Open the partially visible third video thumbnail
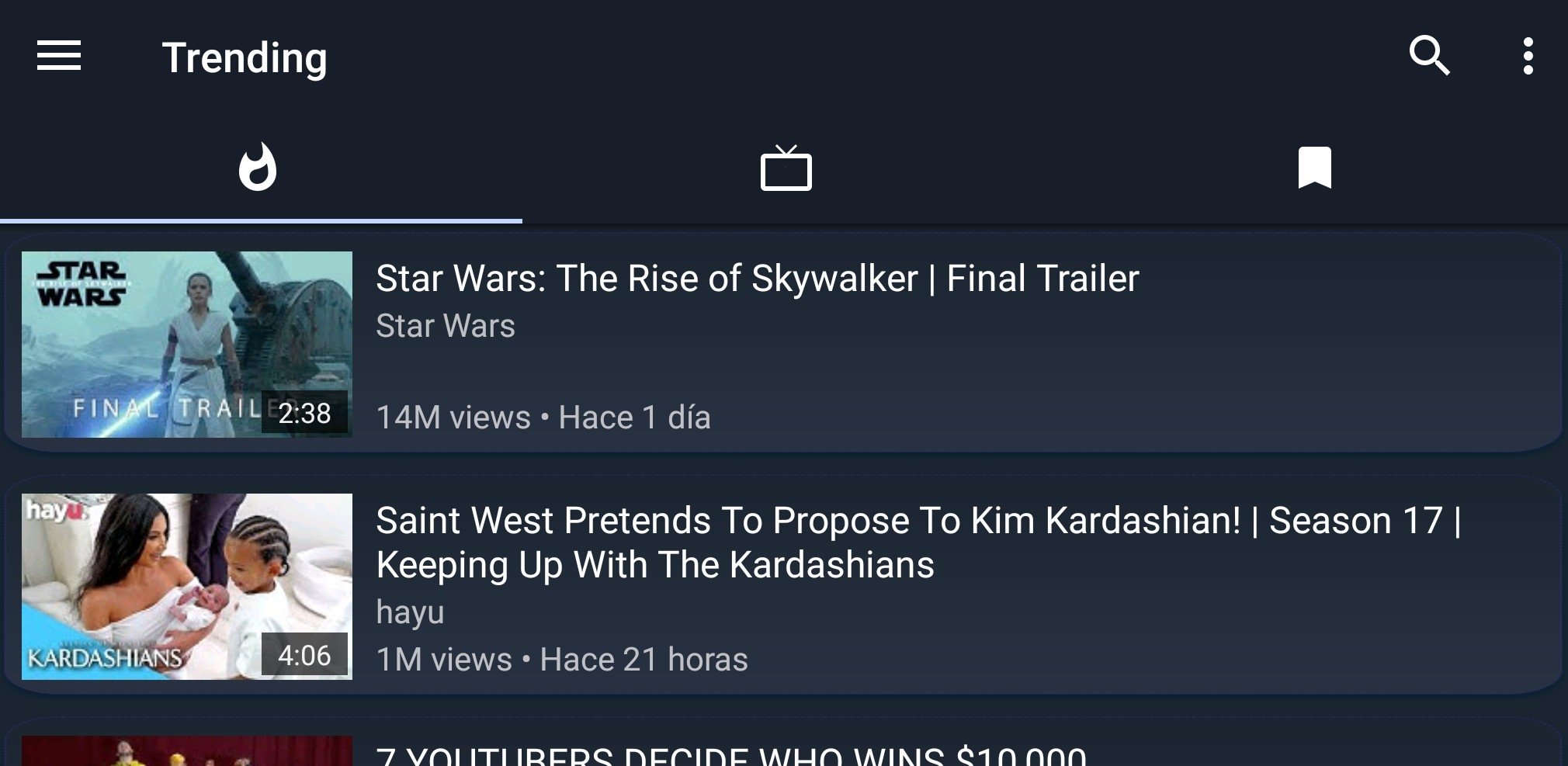Image resolution: width=1568 pixels, height=766 pixels. point(186,750)
